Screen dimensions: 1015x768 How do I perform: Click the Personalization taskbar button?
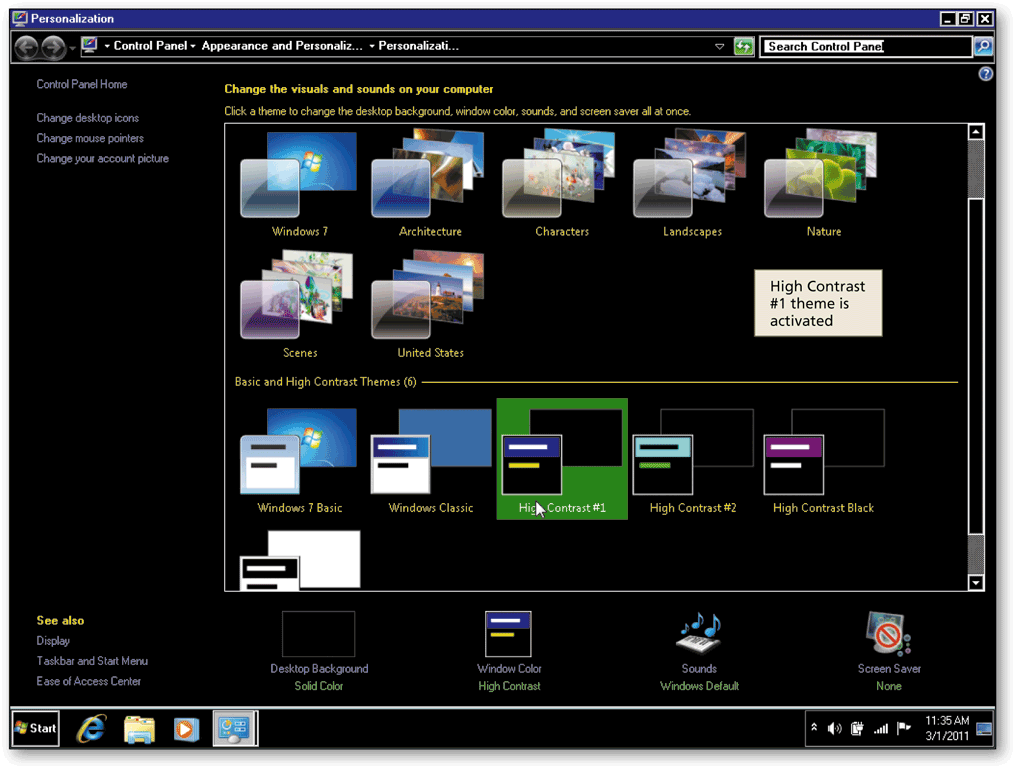(x=235, y=728)
